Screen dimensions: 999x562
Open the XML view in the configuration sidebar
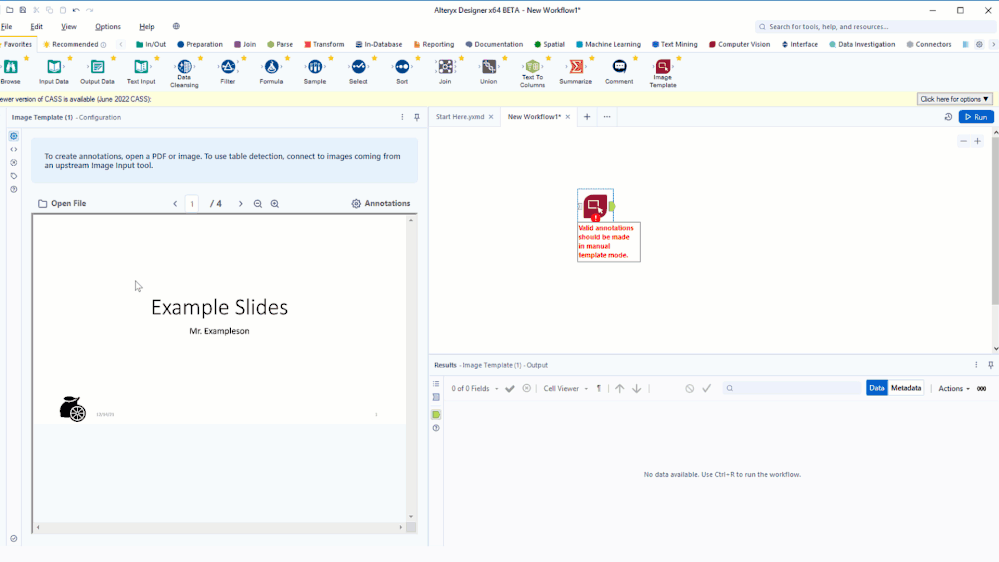click(13, 149)
